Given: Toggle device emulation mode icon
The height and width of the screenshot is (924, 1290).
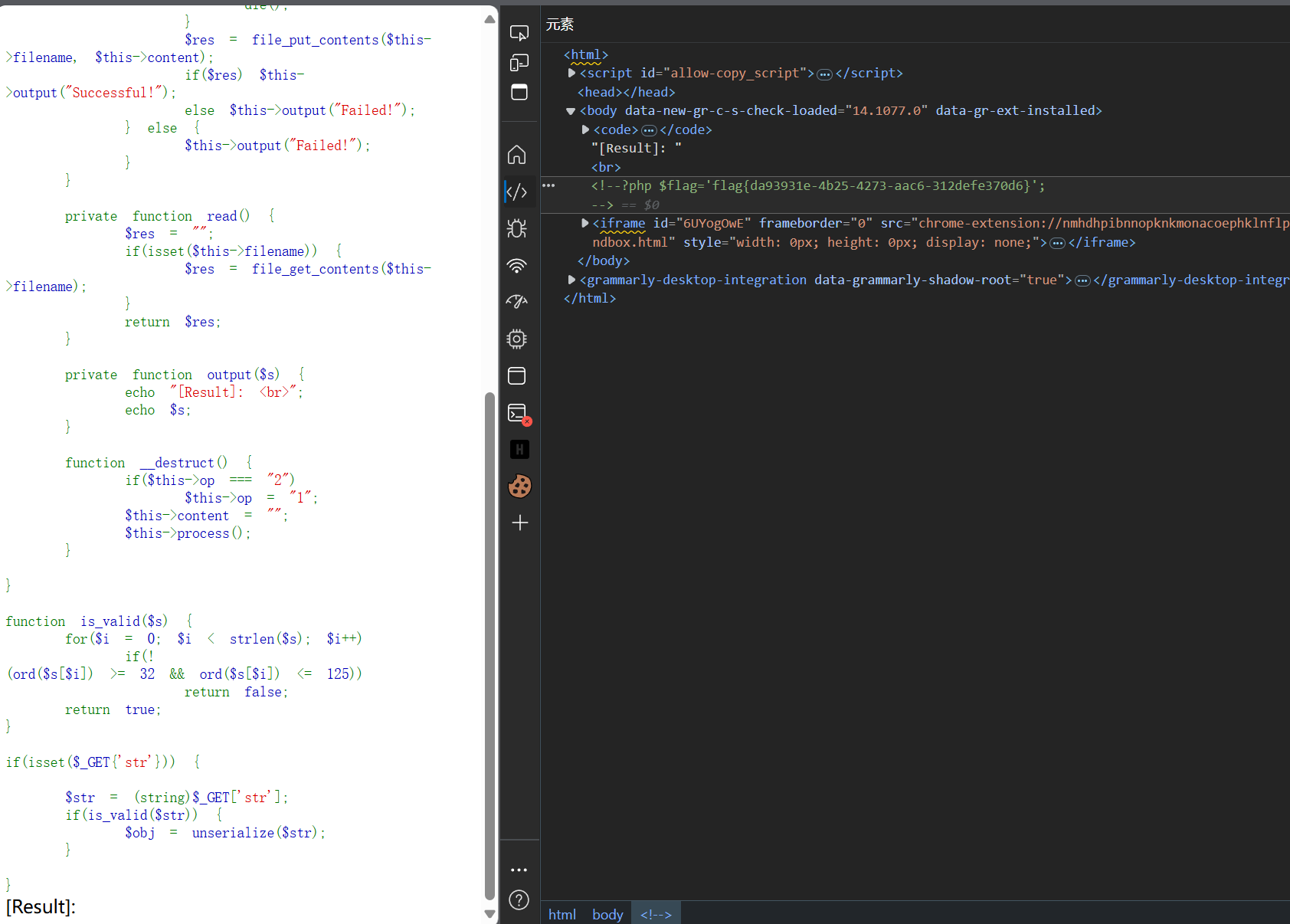Looking at the screenshot, I should (519, 63).
